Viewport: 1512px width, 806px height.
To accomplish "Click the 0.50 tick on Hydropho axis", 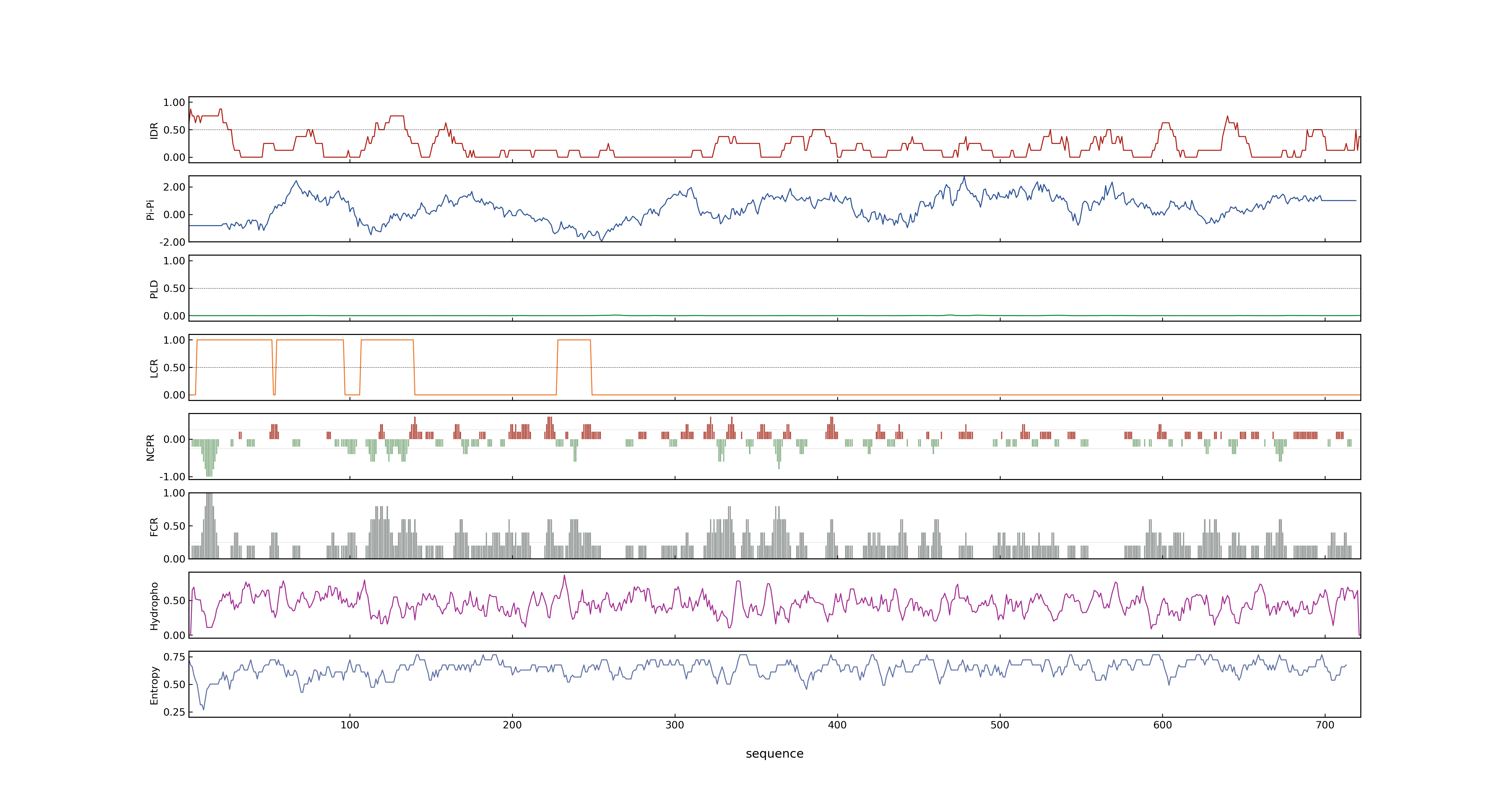I will [174, 601].
